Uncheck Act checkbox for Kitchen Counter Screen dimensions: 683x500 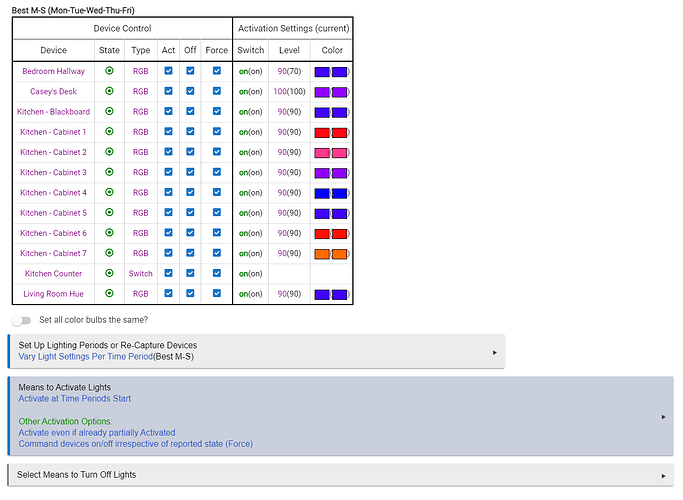coord(169,273)
